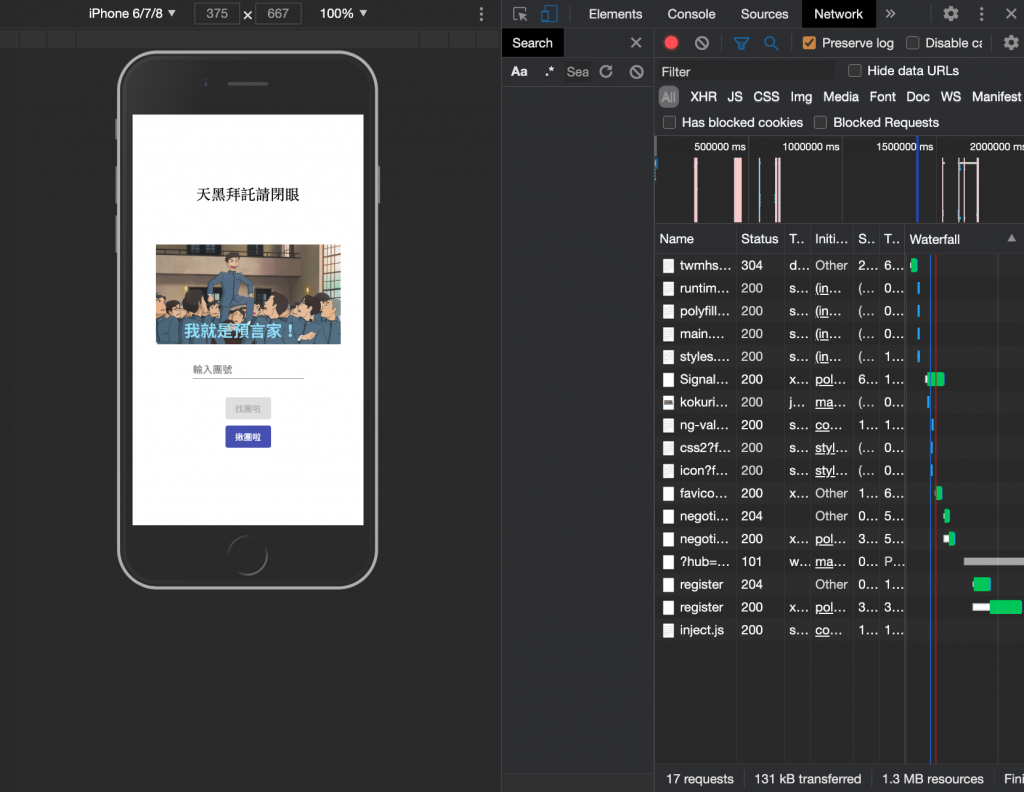Click the Search text field
1024x792 pixels.
pos(577,72)
